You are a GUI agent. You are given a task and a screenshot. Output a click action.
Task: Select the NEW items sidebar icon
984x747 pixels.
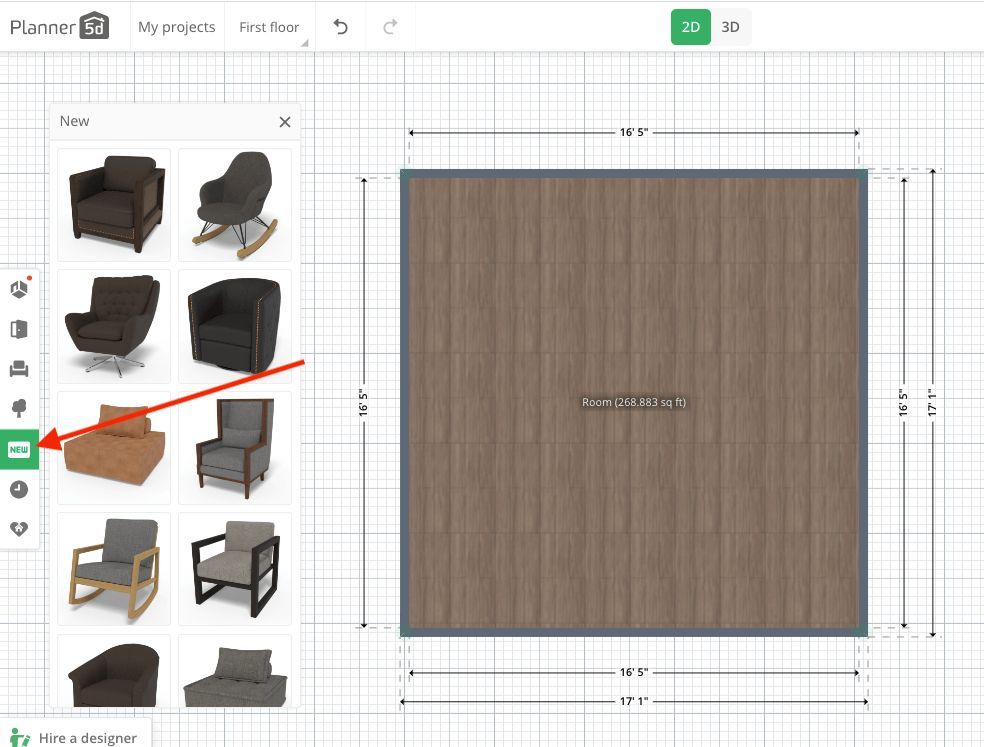pyautogui.click(x=19, y=449)
